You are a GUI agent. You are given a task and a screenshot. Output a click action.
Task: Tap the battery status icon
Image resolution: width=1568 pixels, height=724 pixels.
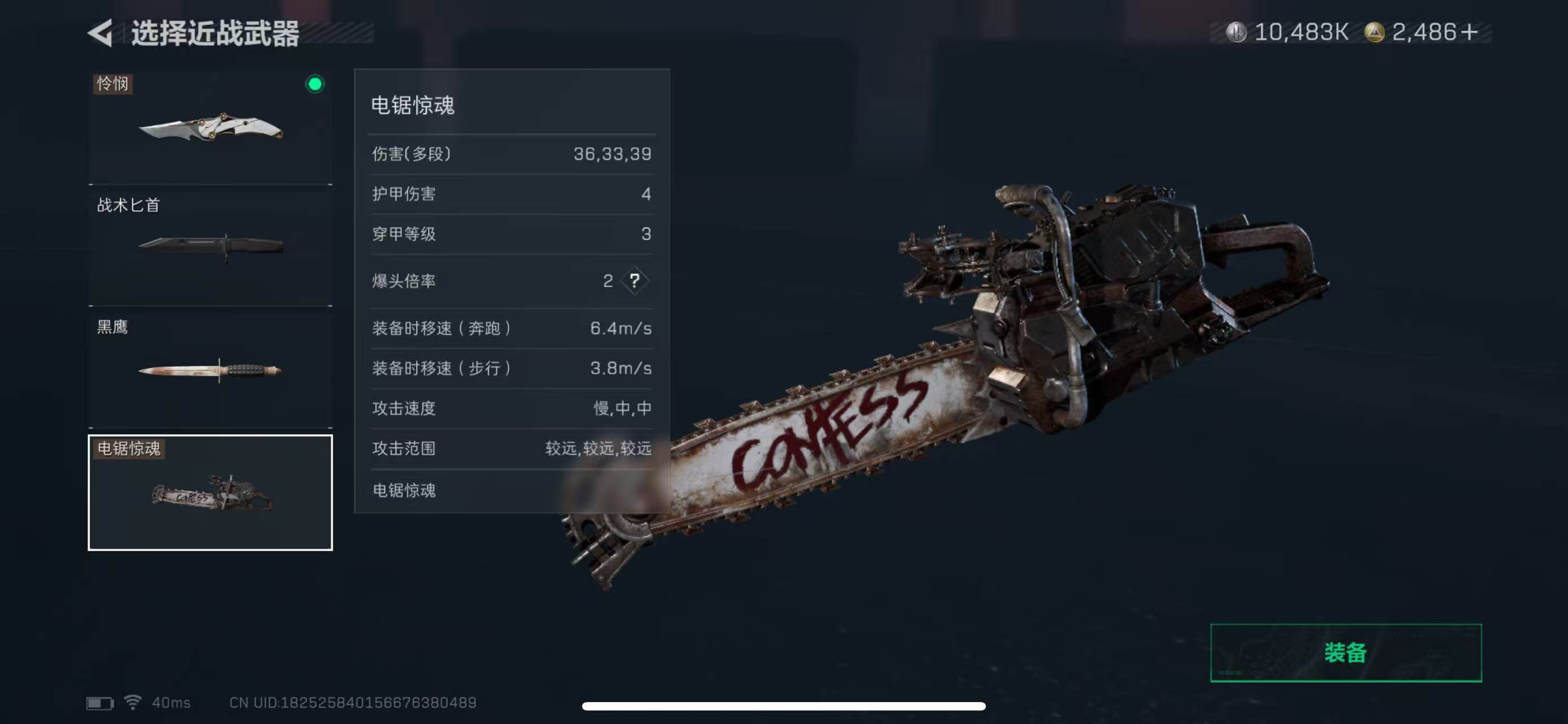[x=100, y=703]
